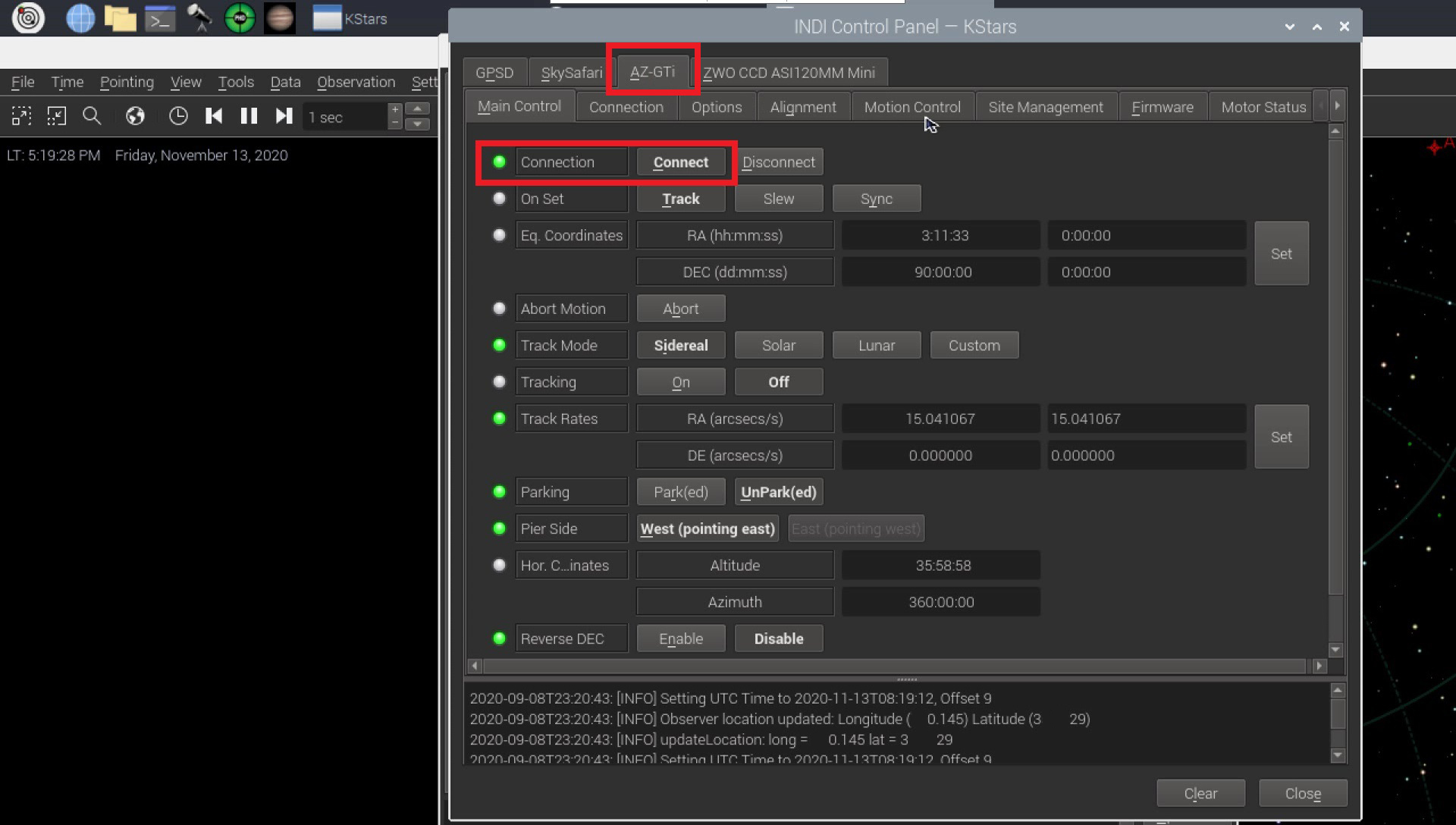Launch the web browser globe icon
This screenshot has height=825, width=1456.
click(x=80, y=18)
